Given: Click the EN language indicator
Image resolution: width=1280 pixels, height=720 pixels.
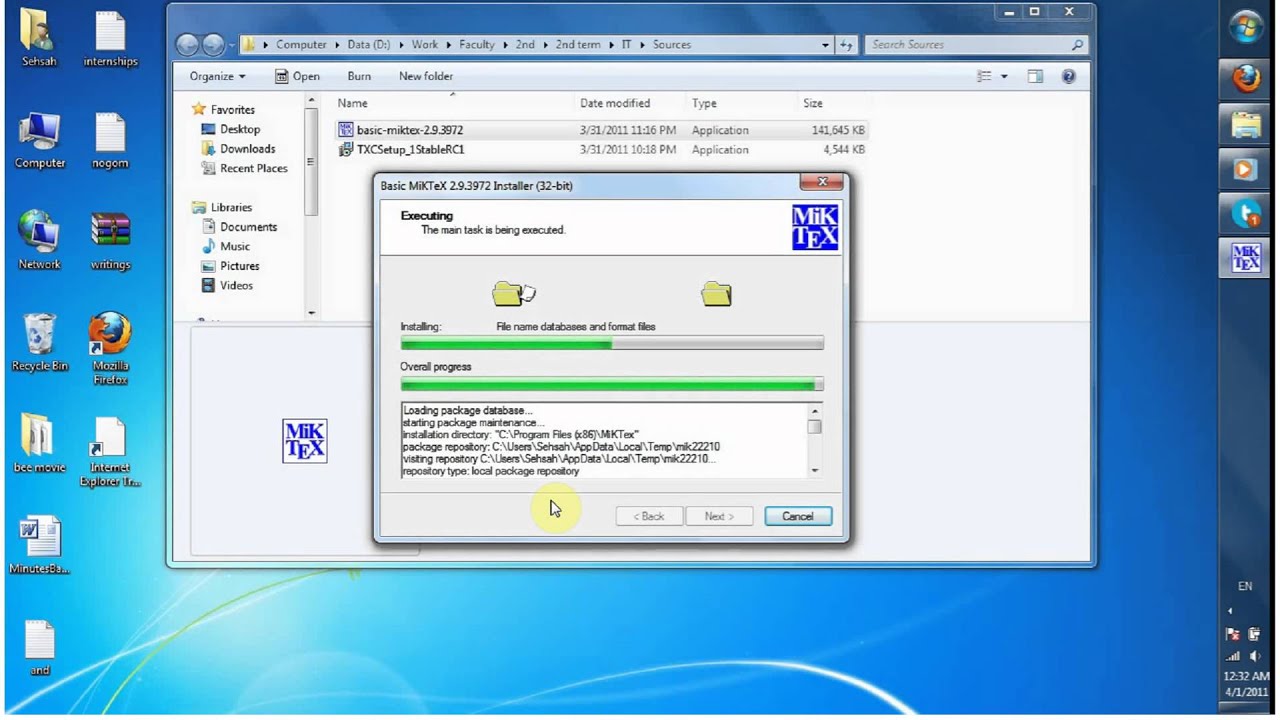Looking at the screenshot, I should pyautogui.click(x=1245, y=587).
